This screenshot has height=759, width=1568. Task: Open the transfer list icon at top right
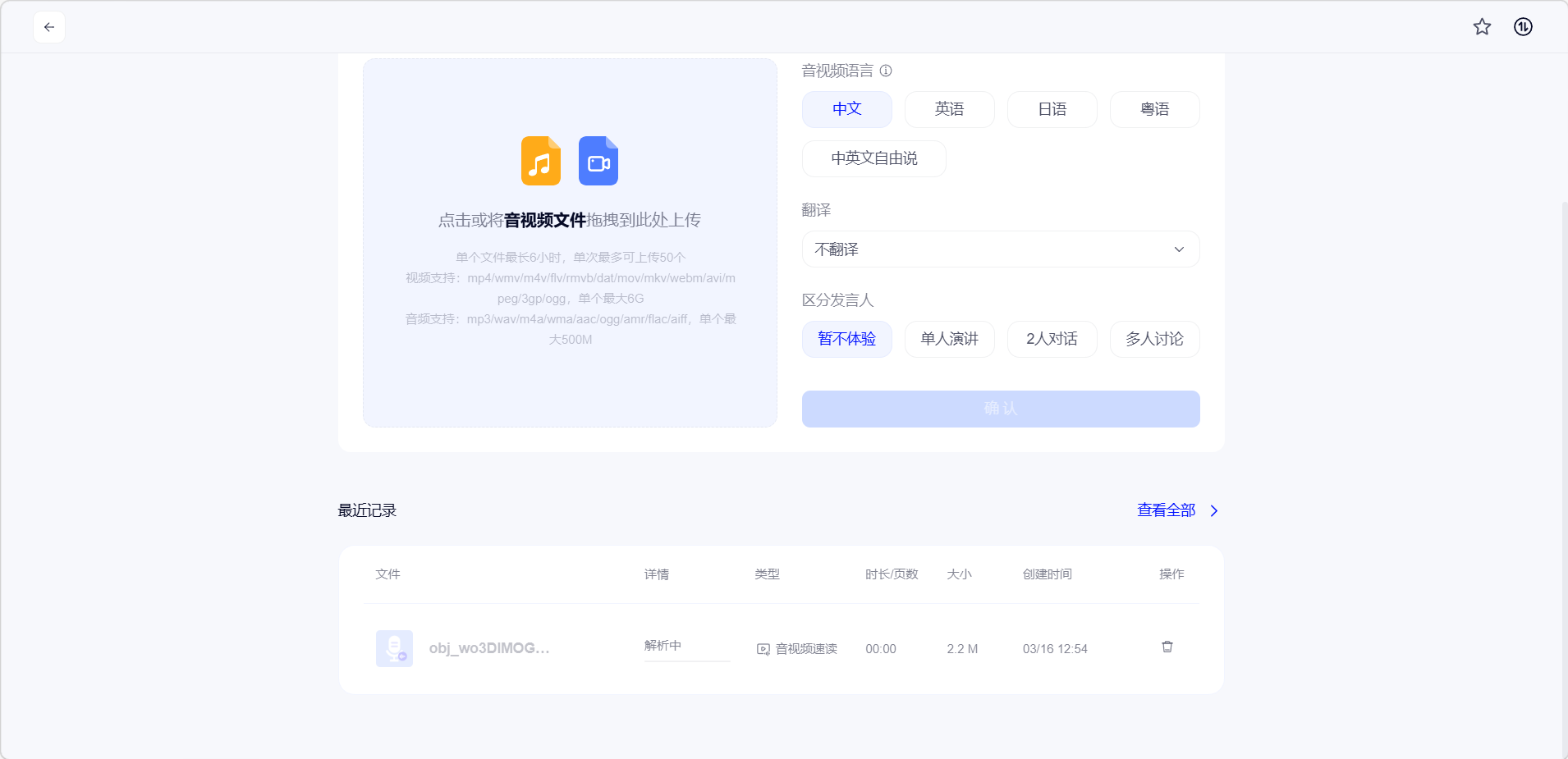pyautogui.click(x=1523, y=27)
